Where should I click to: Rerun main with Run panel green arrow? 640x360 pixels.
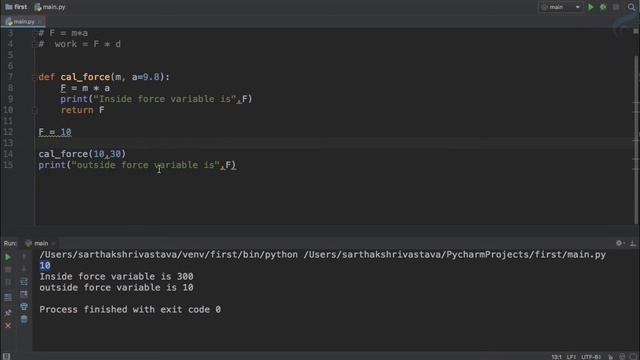(x=8, y=257)
